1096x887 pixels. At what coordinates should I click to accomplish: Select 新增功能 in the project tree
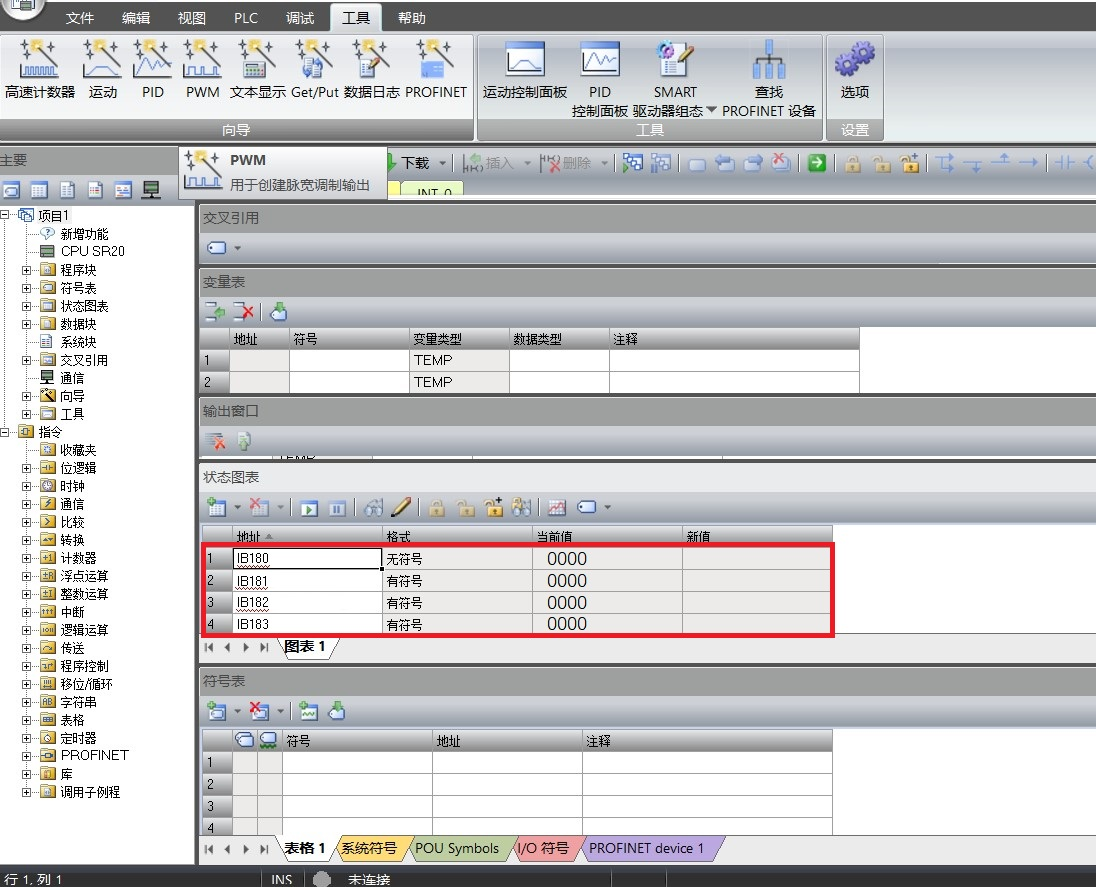[84, 233]
